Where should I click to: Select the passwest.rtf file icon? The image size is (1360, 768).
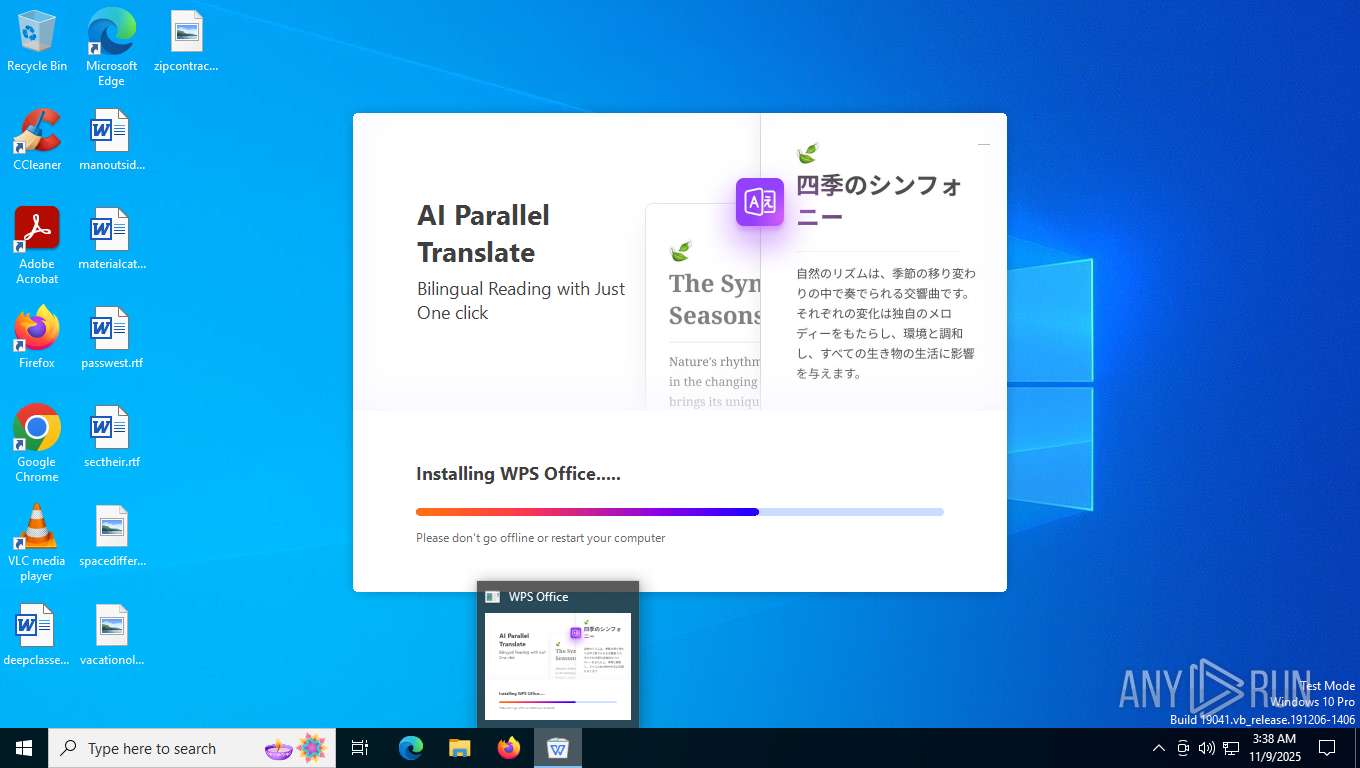(x=111, y=338)
